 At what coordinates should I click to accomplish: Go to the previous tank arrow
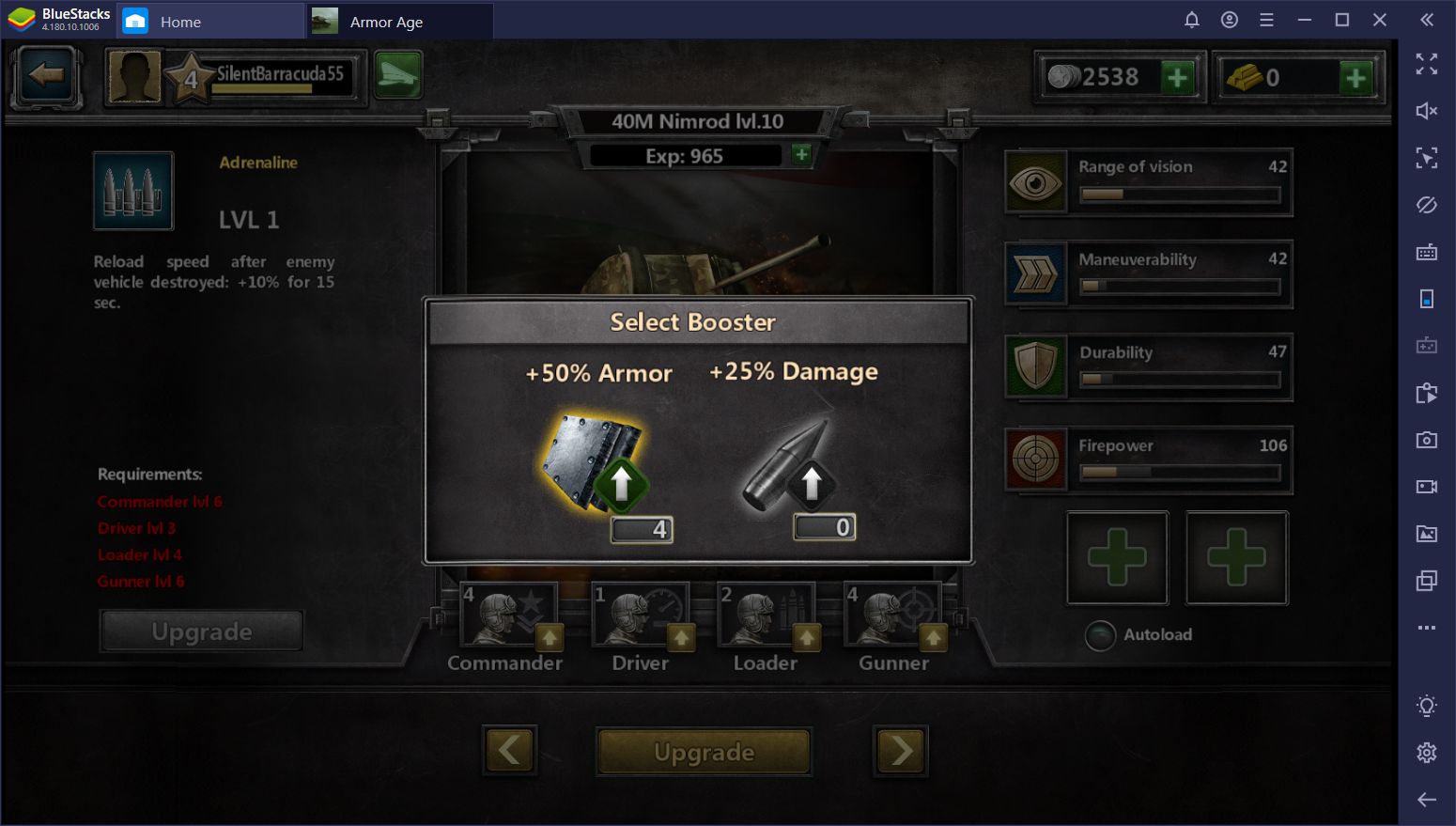[510, 751]
